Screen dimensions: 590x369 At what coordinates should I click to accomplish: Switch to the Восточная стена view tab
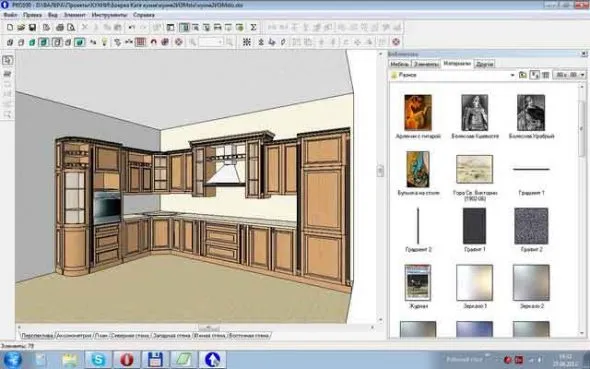click(249, 336)
